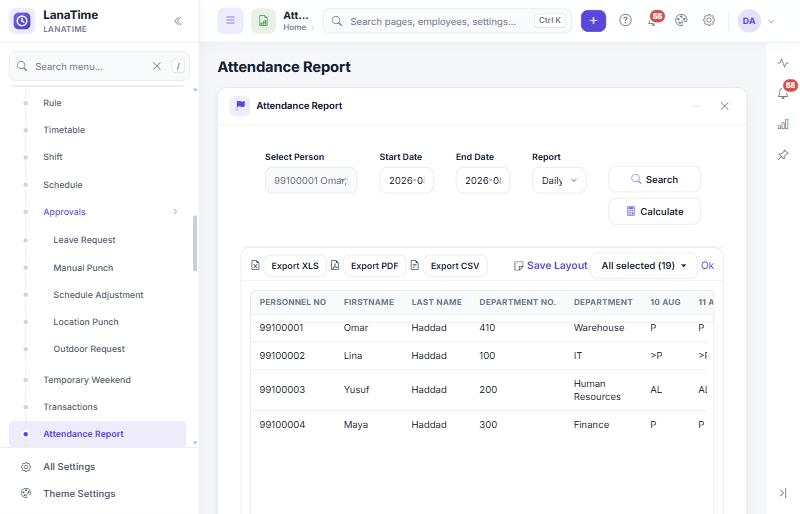Click the Calculate button

pyautogui.click(x=654, y=211)
